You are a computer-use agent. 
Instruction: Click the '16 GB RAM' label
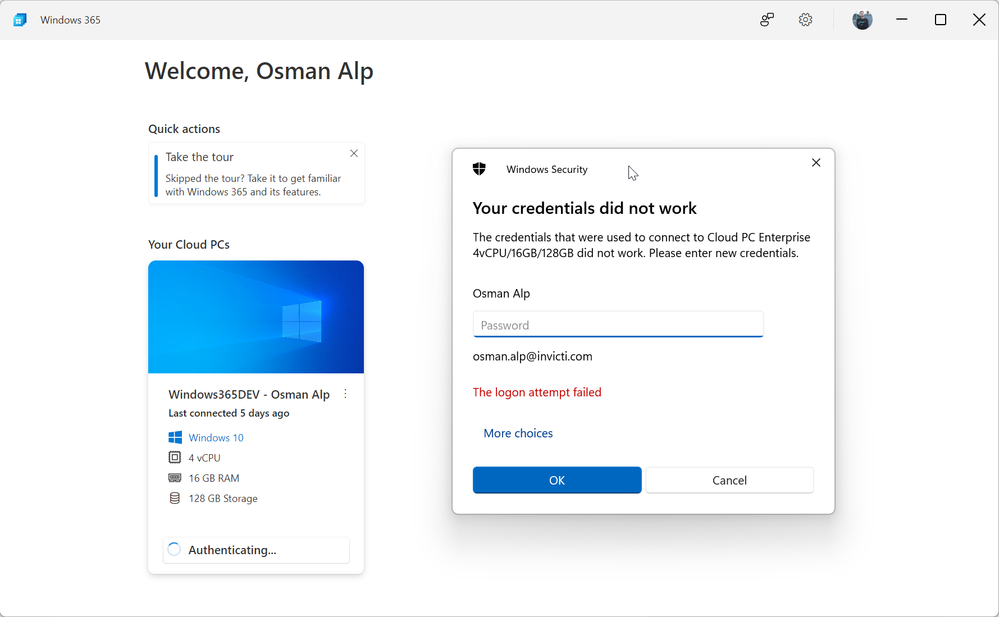coord(214,478)
